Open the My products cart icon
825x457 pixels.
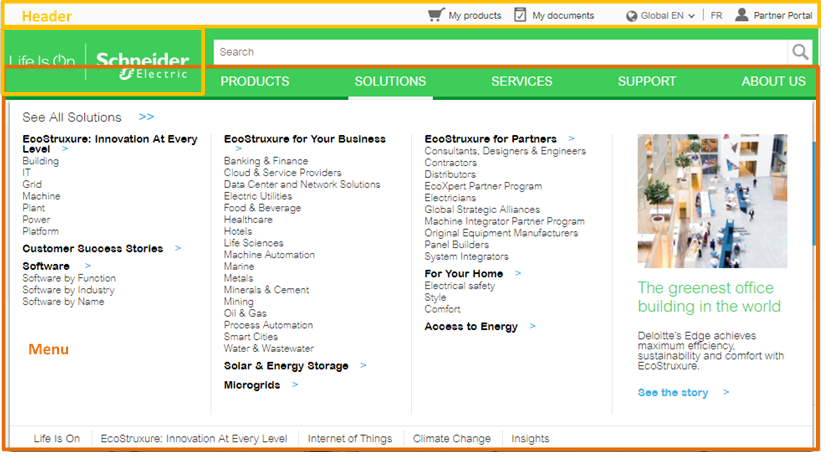[436, 15]
